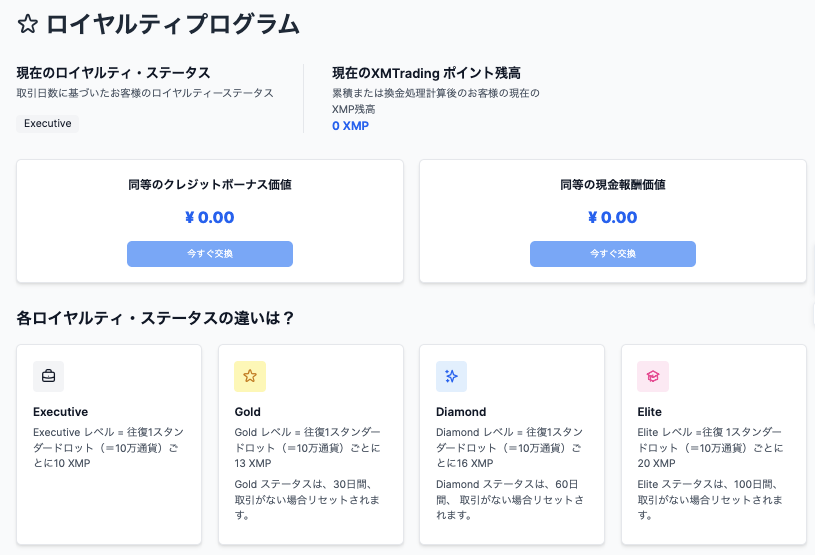Exchange cash reward with 今すぐ交換 button
815x555 pixels.
tap(613, 254)
